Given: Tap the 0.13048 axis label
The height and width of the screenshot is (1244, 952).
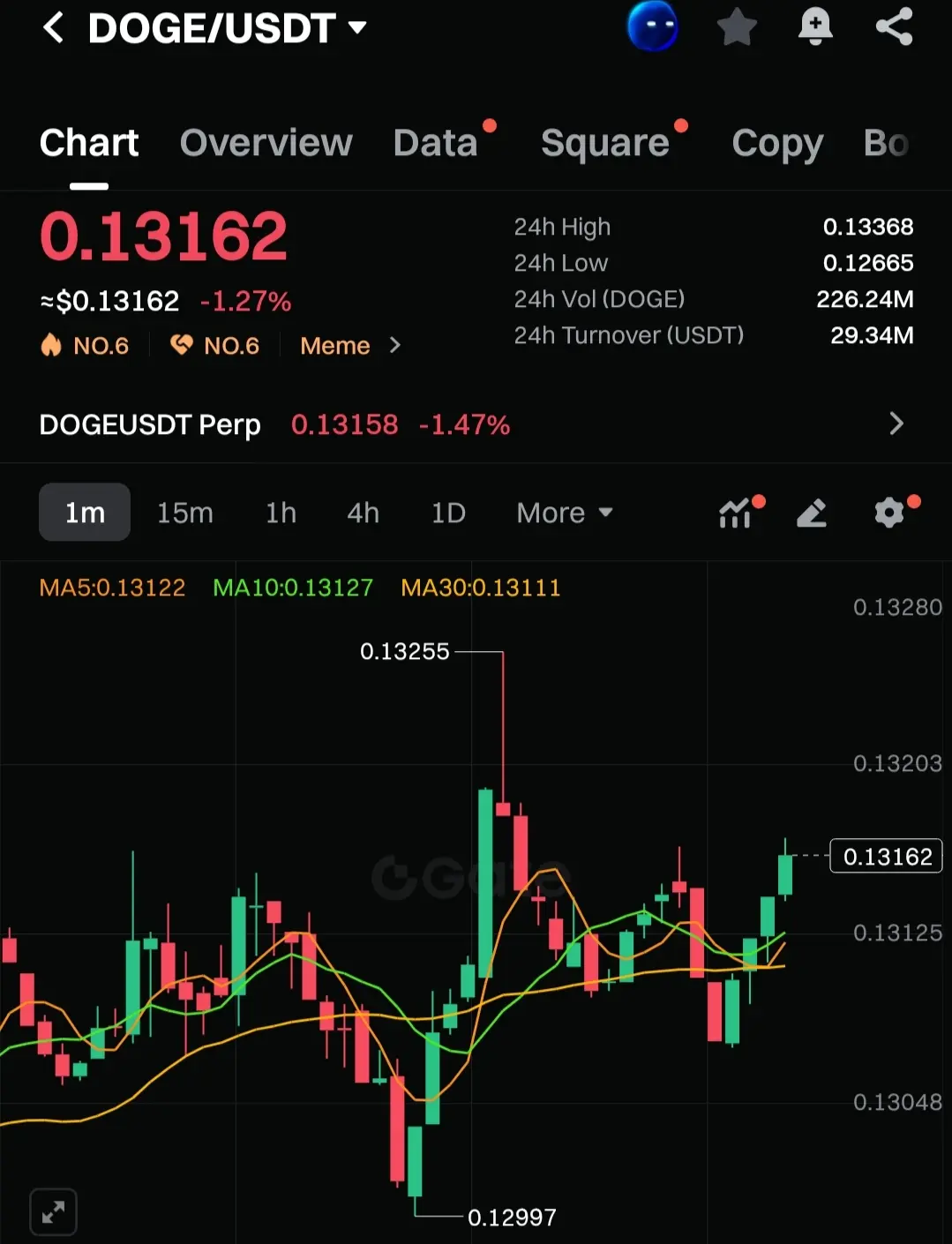Looking at the screenshot, I should (x=897, y=1102).
